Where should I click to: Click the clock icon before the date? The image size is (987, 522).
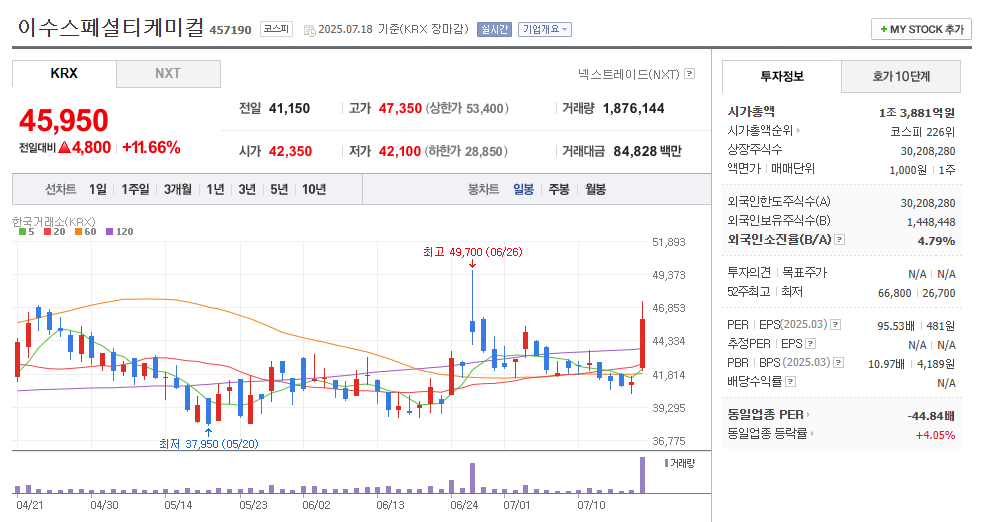point(309,30)
